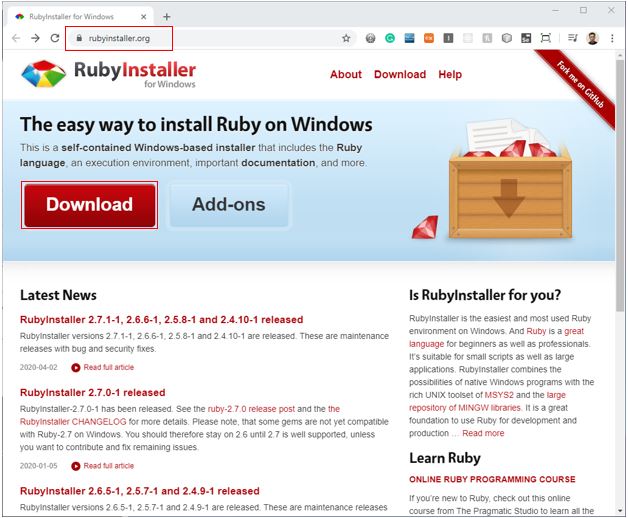
Task: Follow the Ruby link in the sidebar paragraph
Action: (536, 331)
